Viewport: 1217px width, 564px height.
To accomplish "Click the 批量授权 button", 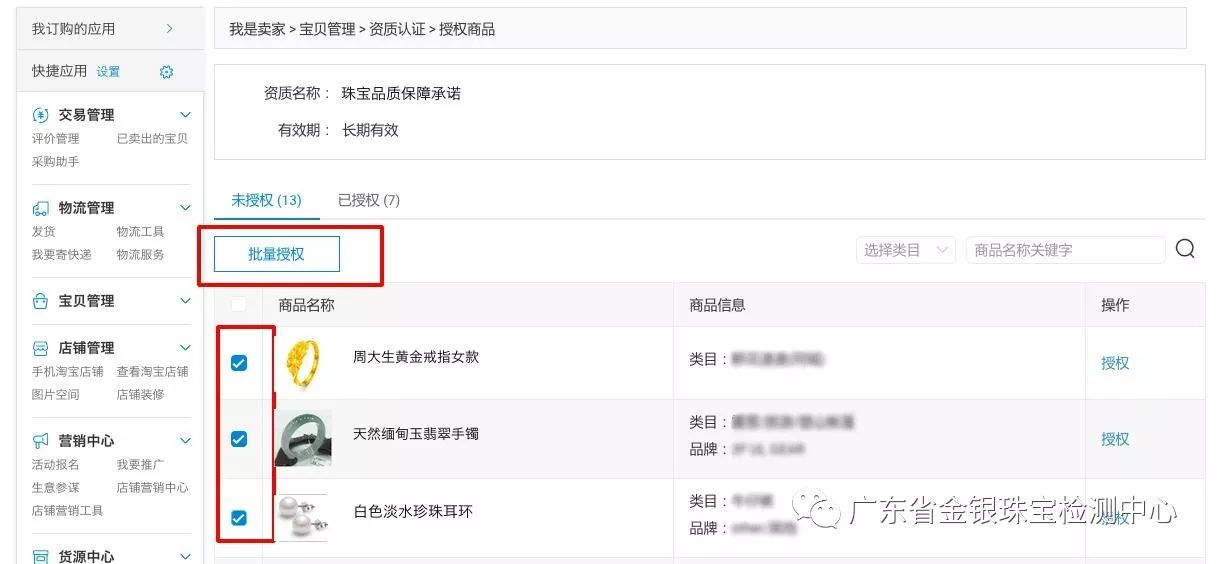I will 277,254.
